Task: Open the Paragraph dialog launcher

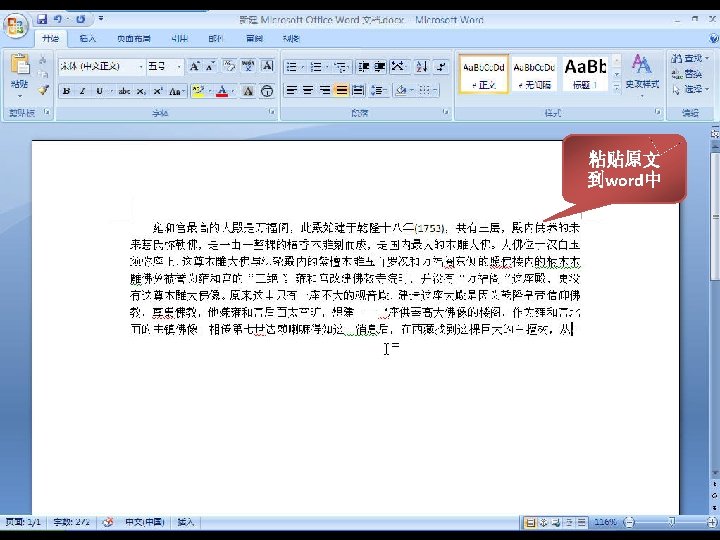Action: [445, 112]
